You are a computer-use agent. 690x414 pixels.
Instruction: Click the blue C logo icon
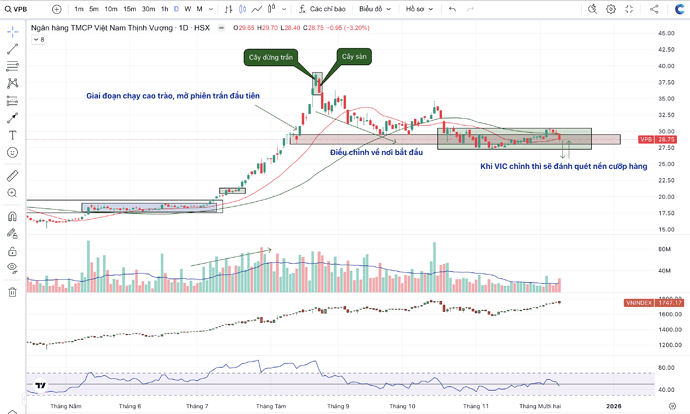680,9
